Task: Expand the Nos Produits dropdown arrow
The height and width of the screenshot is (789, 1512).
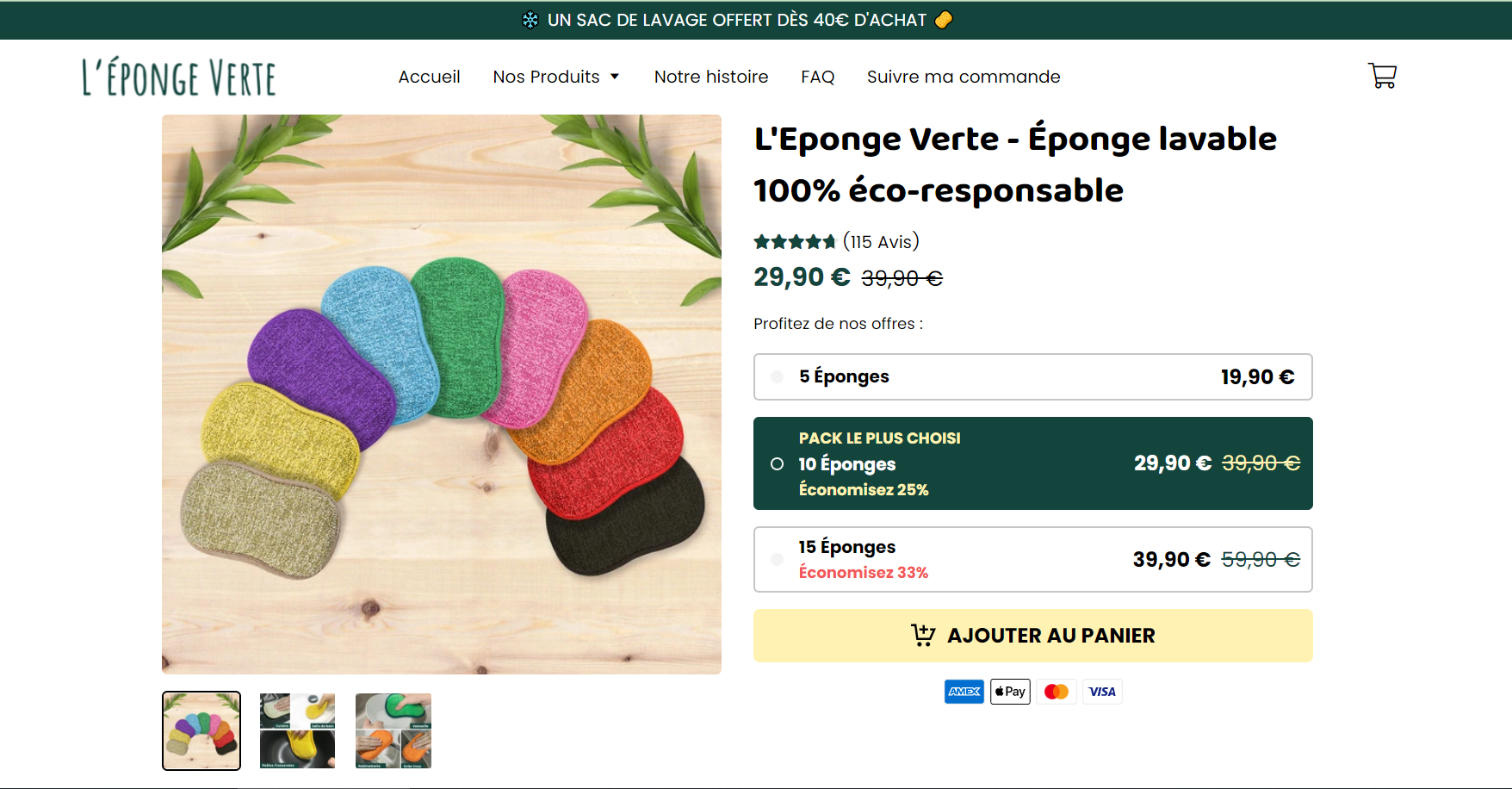Action: pyautogui.click(x=615, y=77)
